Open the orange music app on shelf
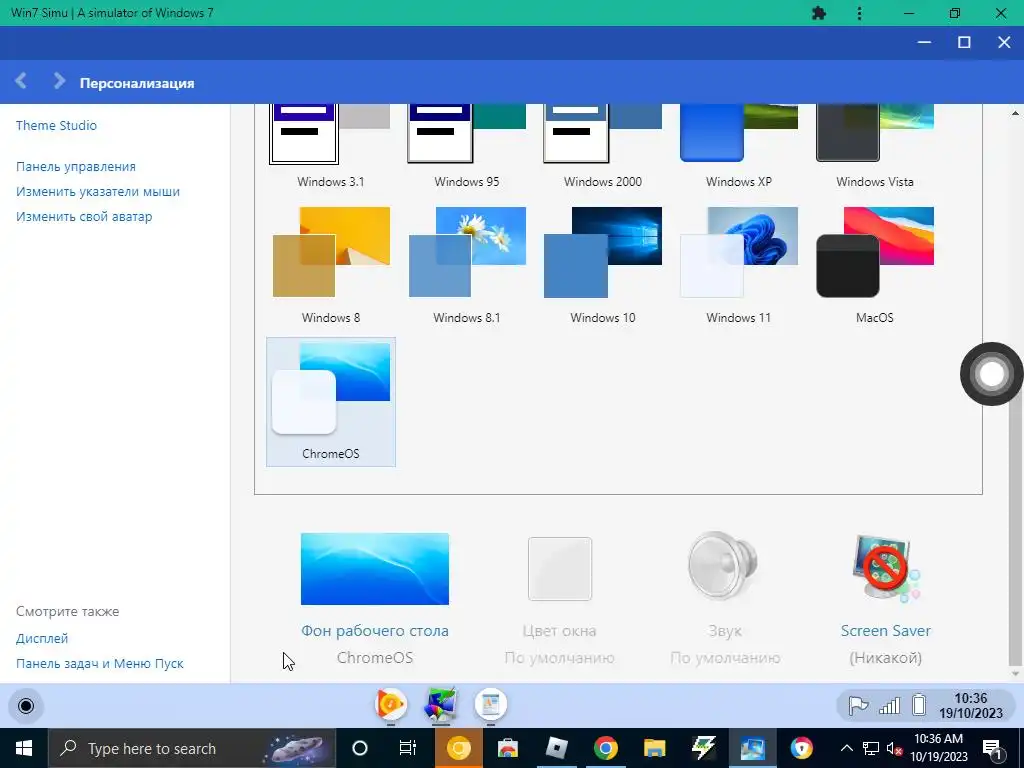Viewport: 1024px width, 768px height. point(391,705)
